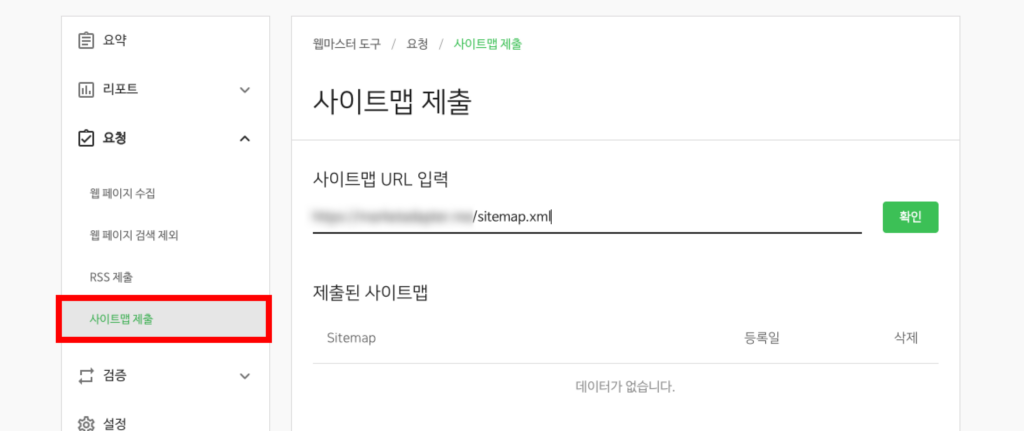Image resolution: width=1024 pixels, height=431 pixels.
Task: Expand the 리포트 section chevron
Action: tap(245, 90)
